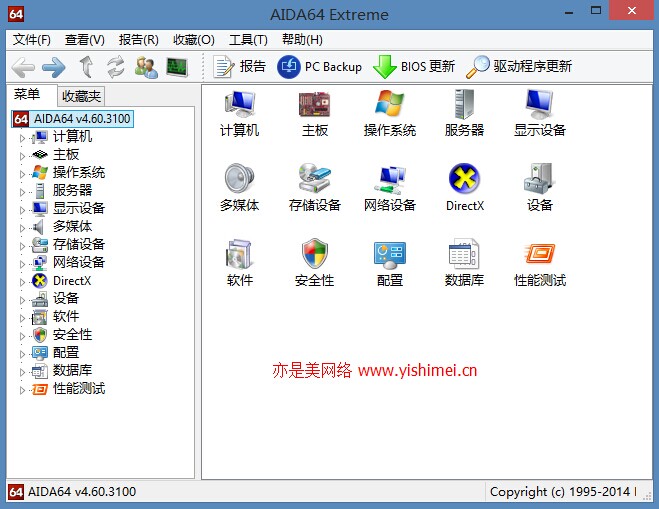Open the 报告(R) menu
Screen dimensions: 659x509
(139, 40)
